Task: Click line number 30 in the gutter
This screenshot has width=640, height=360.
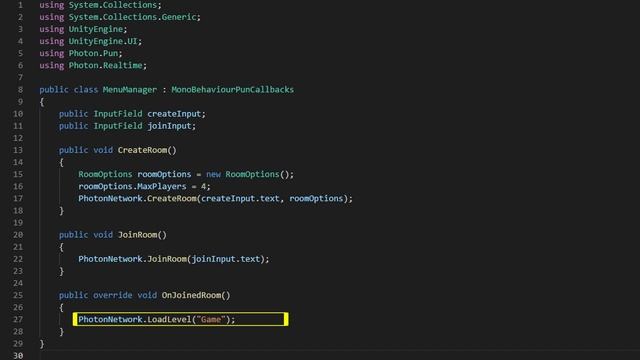Action: tap(18, 356)
